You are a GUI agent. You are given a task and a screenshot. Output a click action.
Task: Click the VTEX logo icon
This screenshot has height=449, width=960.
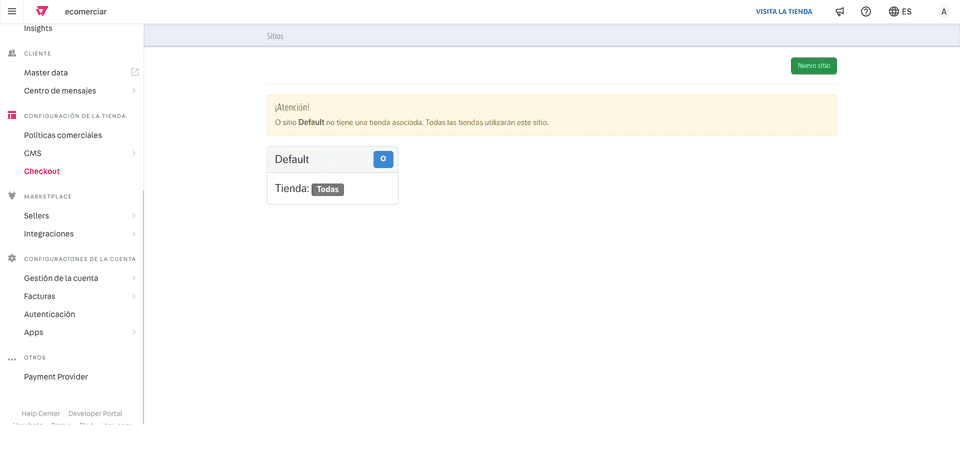[42, 11]
